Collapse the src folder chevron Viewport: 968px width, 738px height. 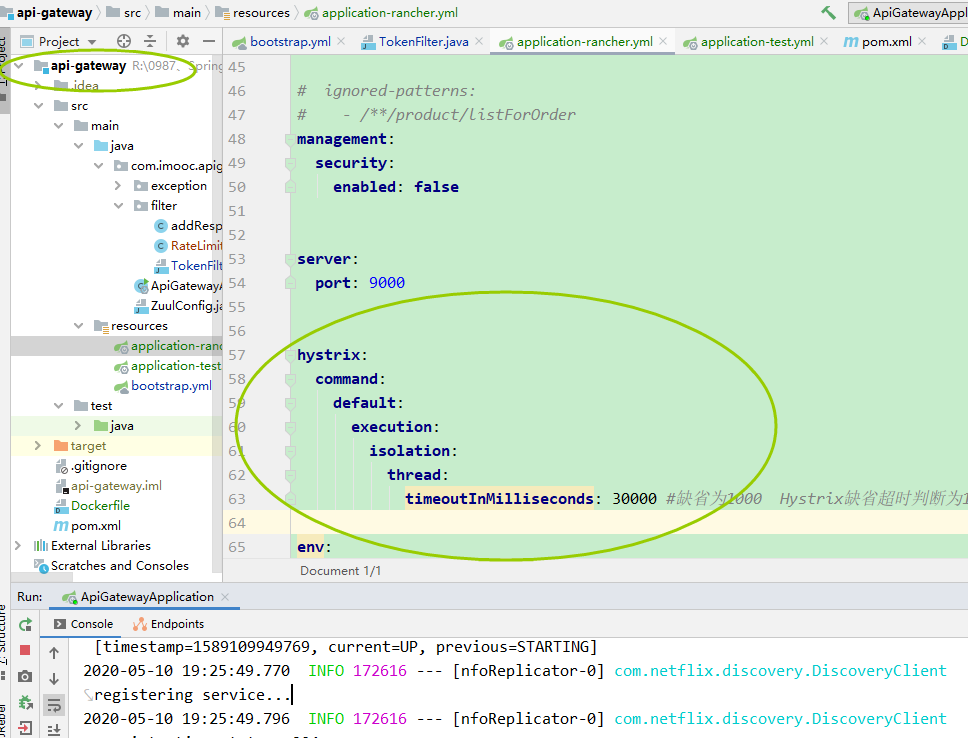(x=38, y=106)
